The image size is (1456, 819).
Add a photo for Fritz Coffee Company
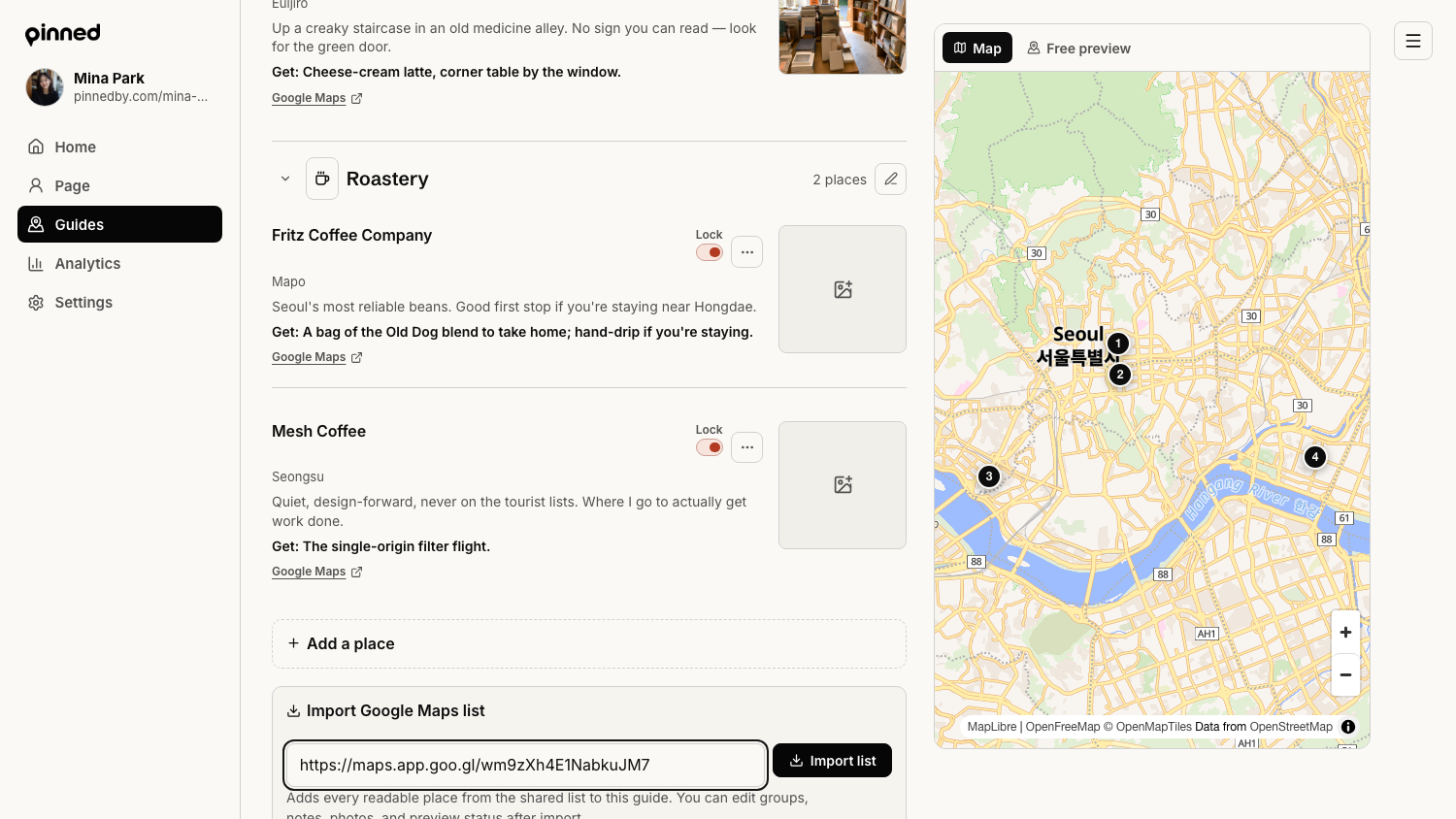pos(843,289)
